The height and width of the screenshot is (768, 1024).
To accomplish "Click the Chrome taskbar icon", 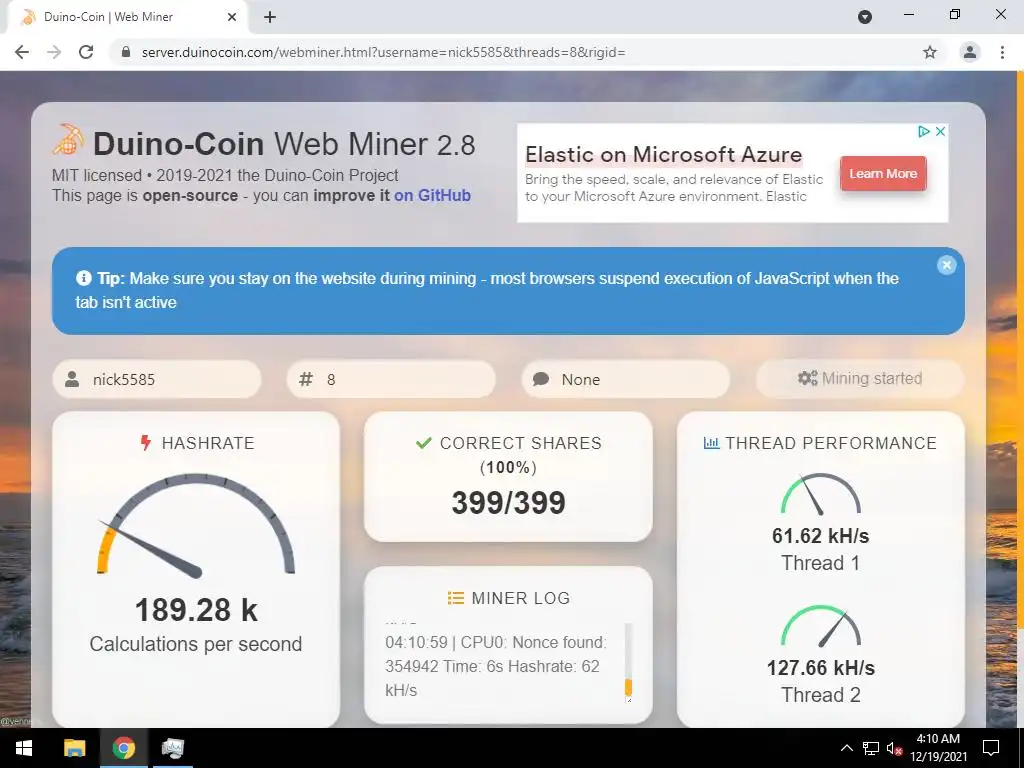I will point(123,748).
